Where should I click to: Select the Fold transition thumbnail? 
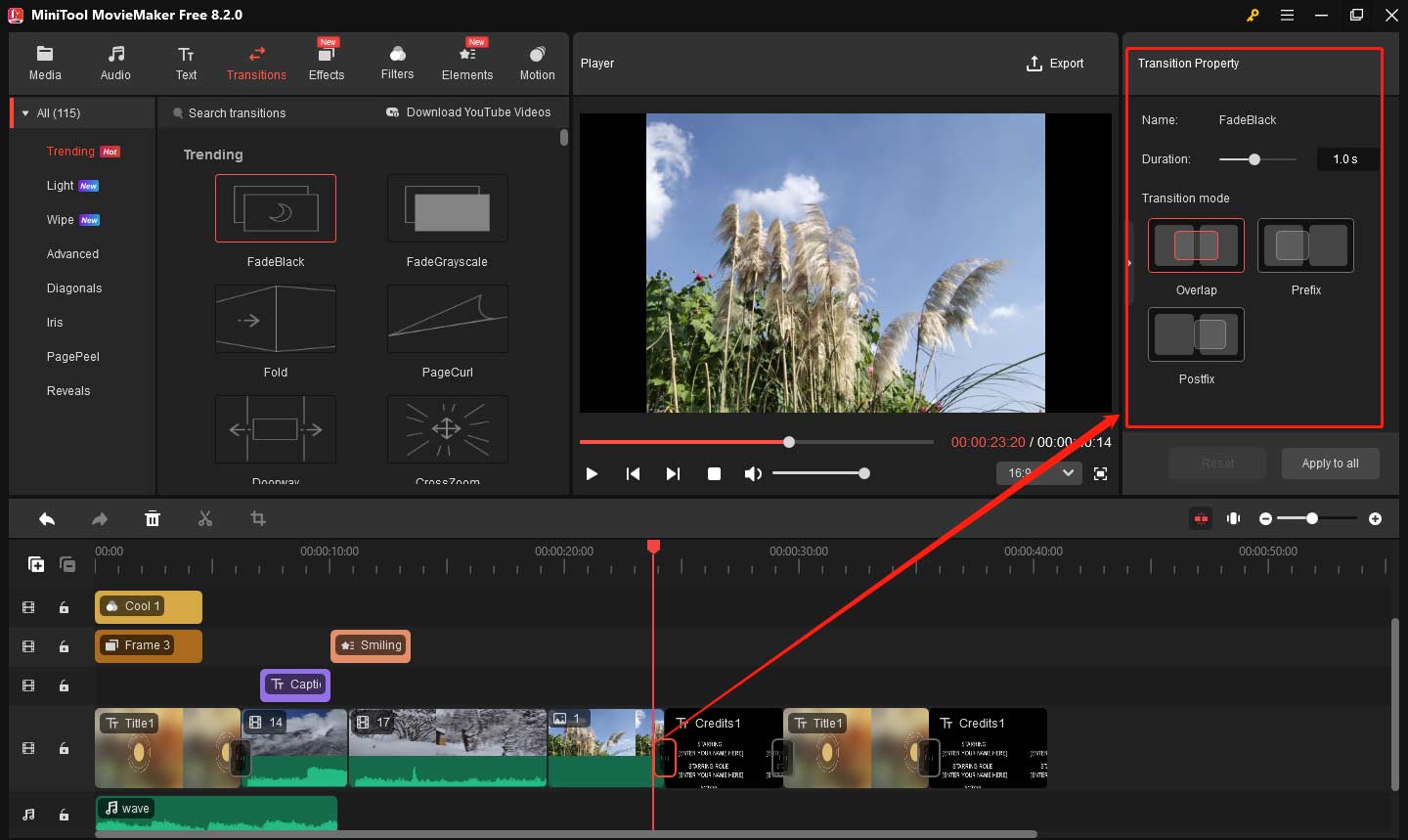click(x=276, y=319)
